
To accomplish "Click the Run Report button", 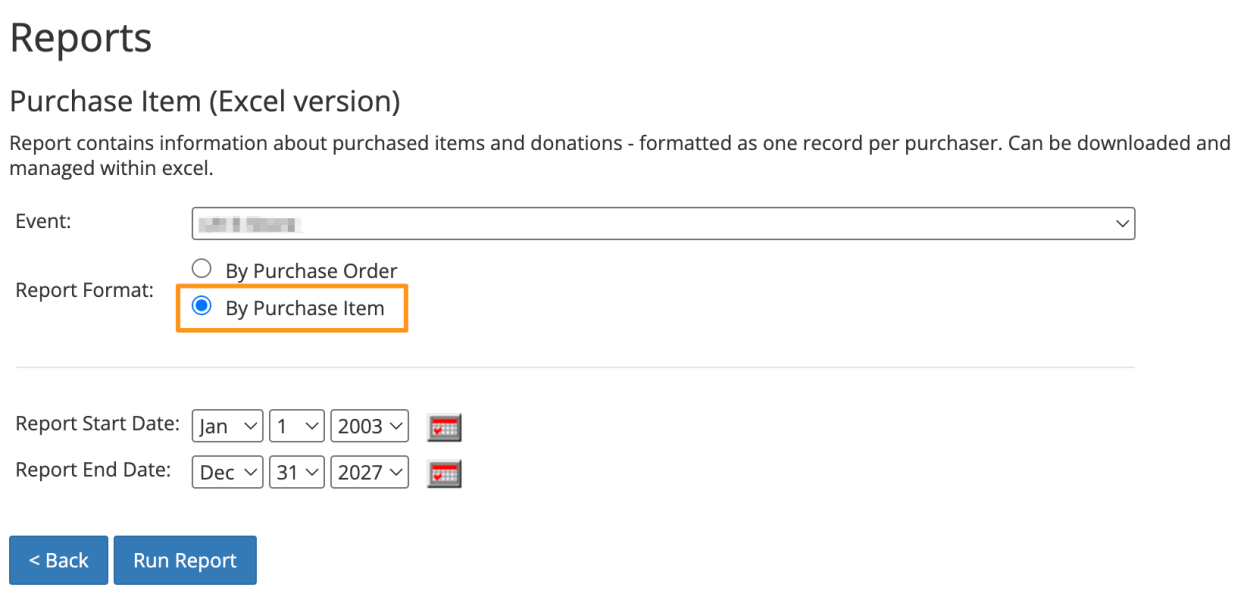I will coord(185,560).
